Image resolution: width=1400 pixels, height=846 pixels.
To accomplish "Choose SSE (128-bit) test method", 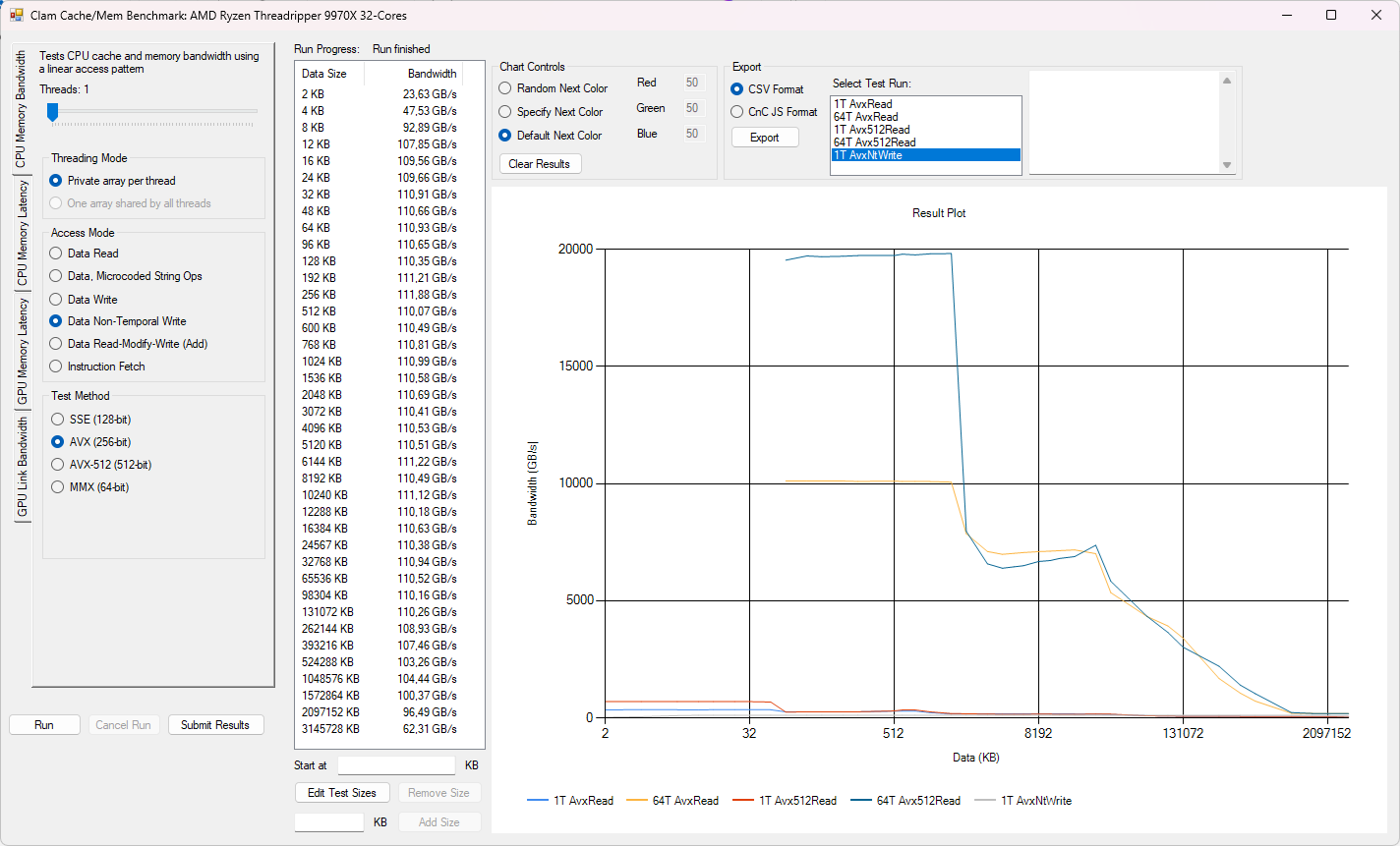I will [91, 420].
